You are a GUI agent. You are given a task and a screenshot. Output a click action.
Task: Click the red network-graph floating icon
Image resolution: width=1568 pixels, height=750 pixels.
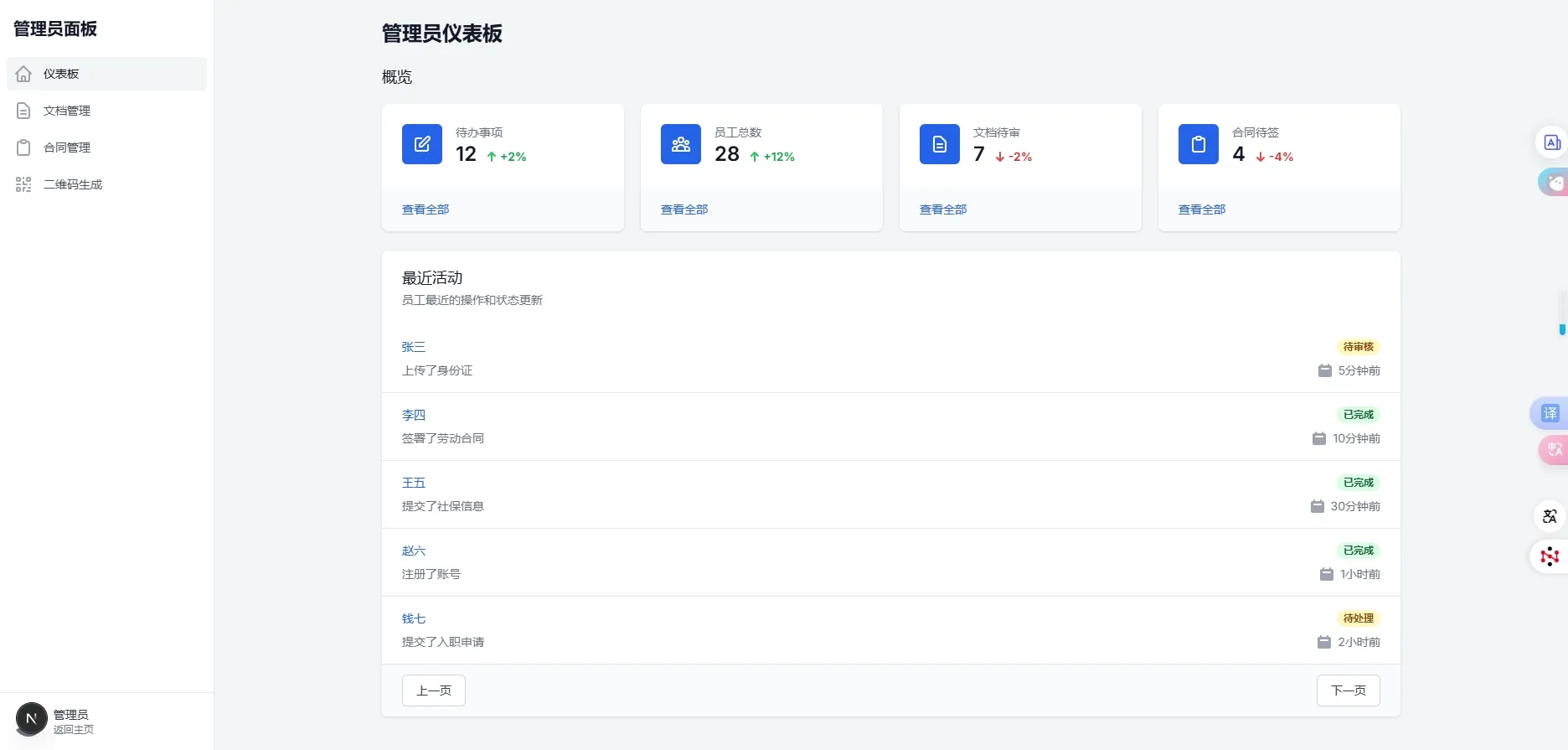coord(1550,556)
